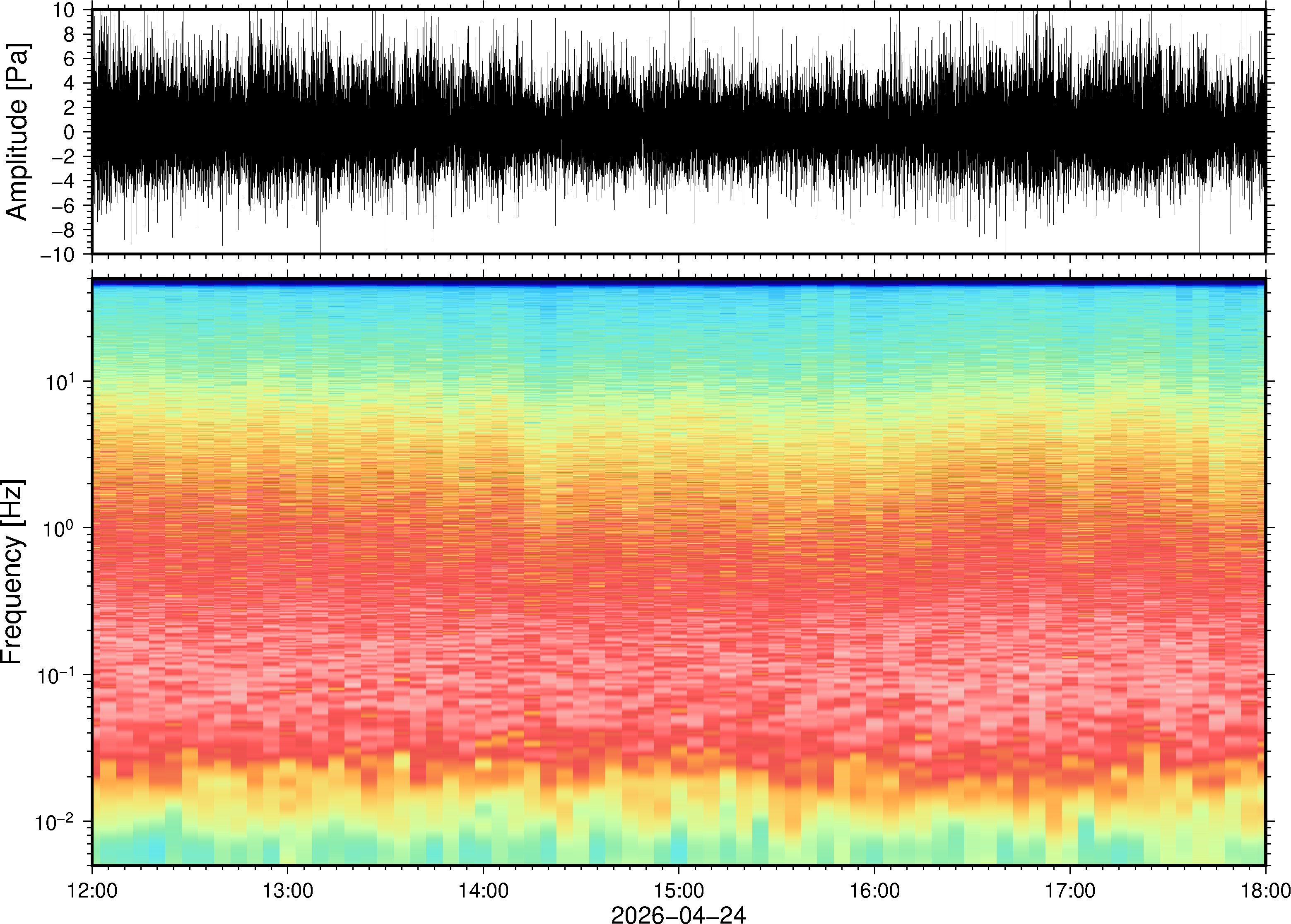Click the dark blue band atop spectrogram
Viewport: 1291px width, 924px height.
pyautogui.click(x=678, y=282)
